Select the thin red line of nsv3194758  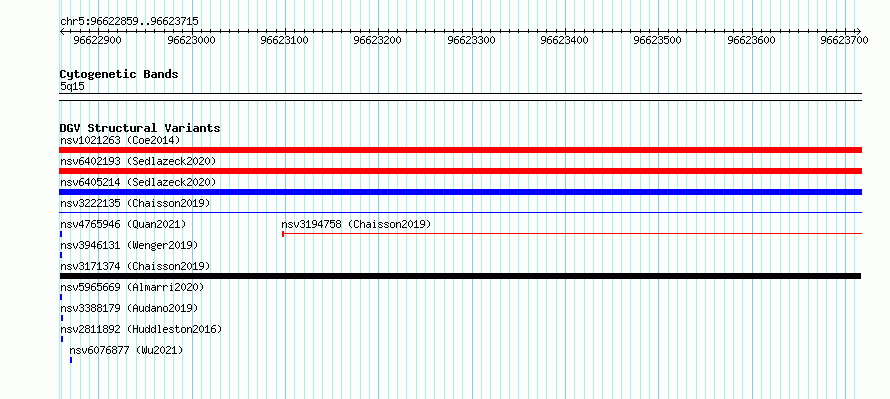(572, 233)
